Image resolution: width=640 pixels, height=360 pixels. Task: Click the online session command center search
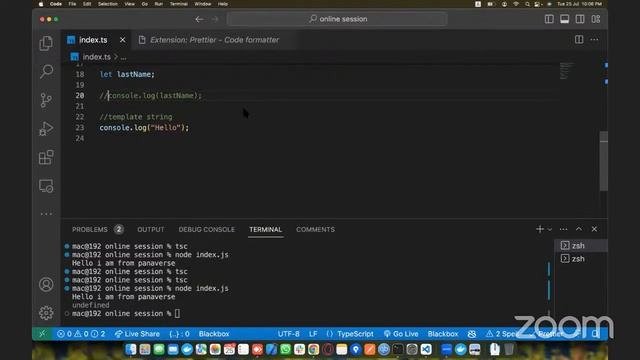point(337,19)
